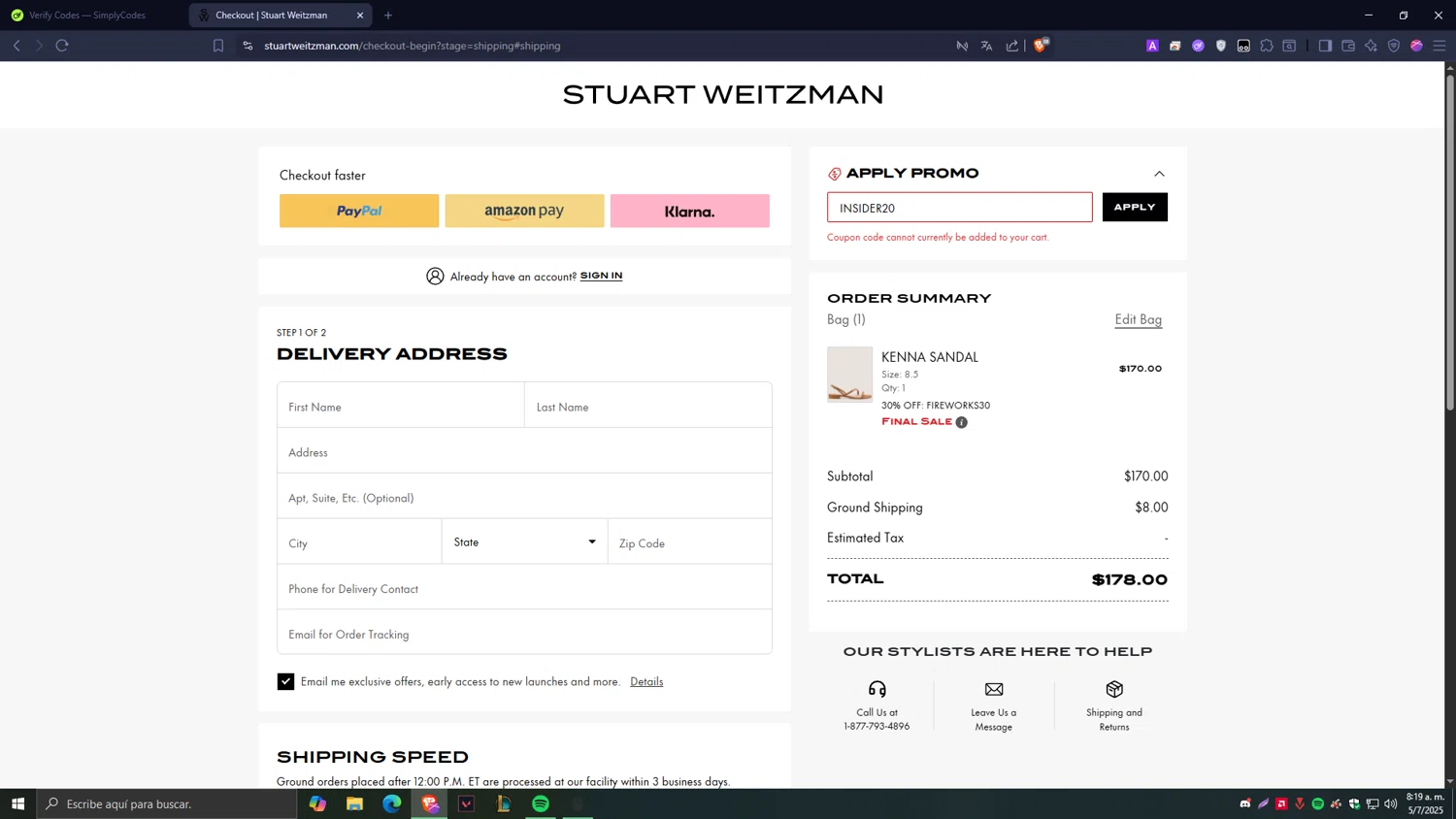Choose the Amazon Pay button
The image size is (1456, 819).
(524, 211)
